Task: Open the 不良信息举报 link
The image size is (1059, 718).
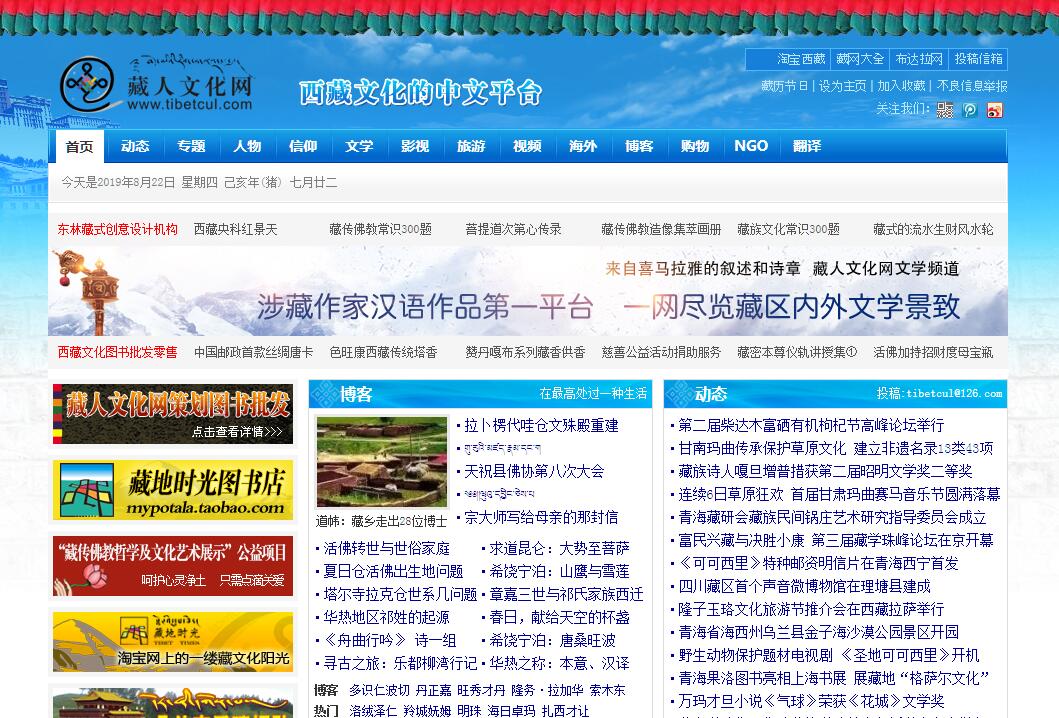Action: 972,86
